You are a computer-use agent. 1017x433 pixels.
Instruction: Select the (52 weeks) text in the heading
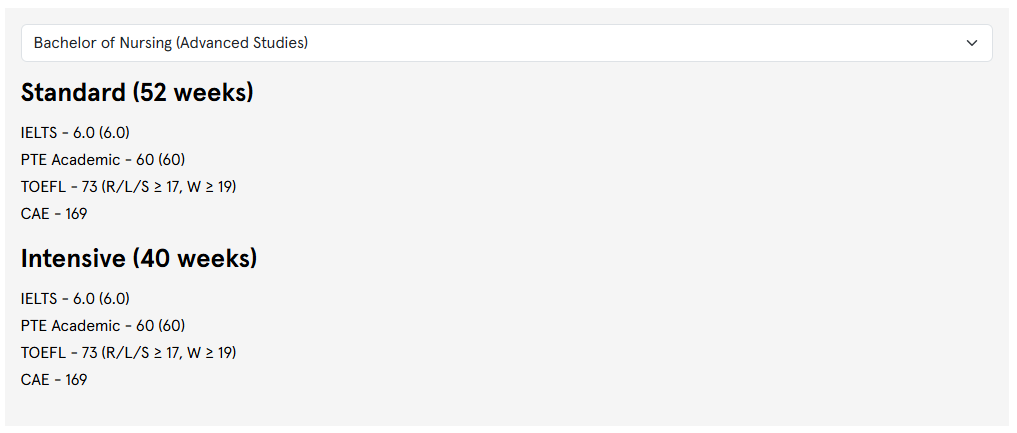192,93
